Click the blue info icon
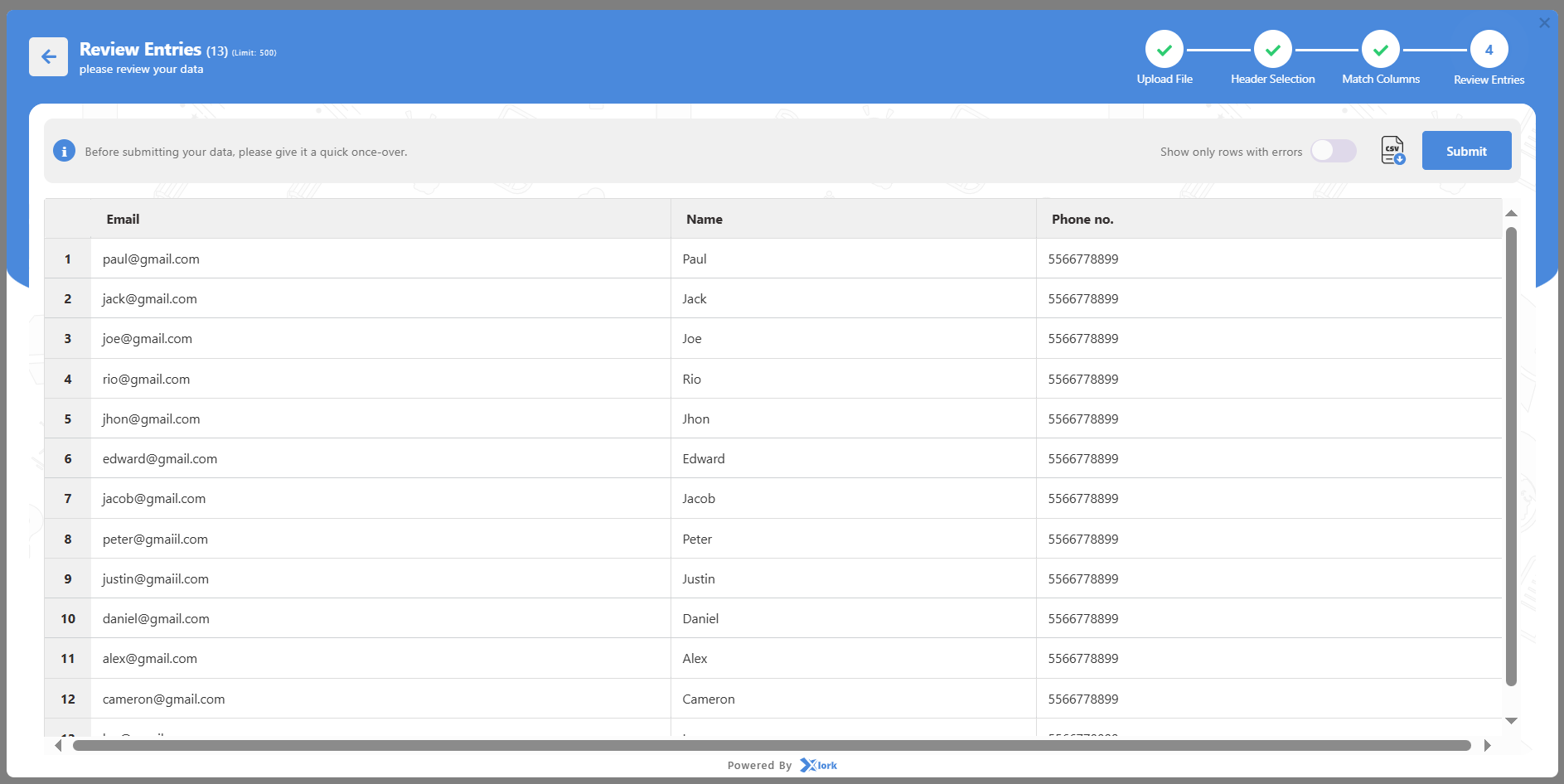The width and height of the screenshot is (1564, 784). pyautogui.click(x=64, y=151)
